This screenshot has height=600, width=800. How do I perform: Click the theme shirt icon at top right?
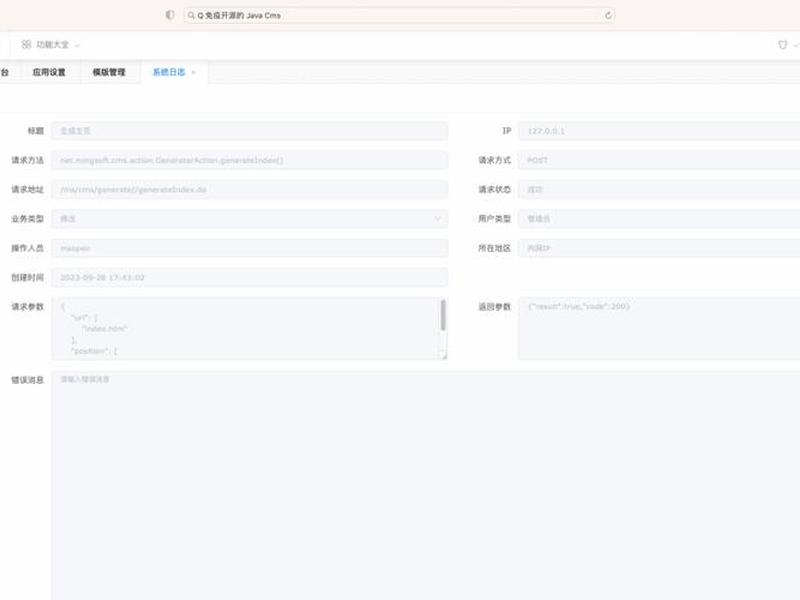tap(783, 45)
